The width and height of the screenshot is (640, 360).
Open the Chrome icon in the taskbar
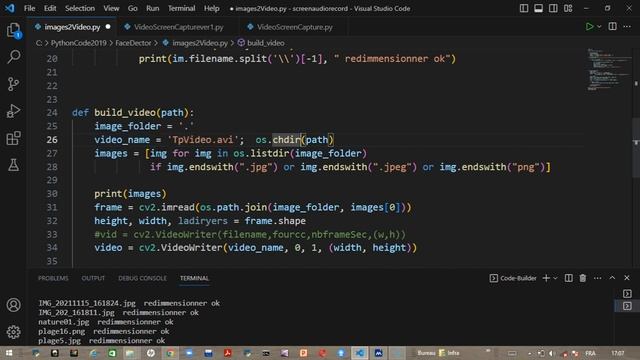pyautogui.click(x=170, y=353)
